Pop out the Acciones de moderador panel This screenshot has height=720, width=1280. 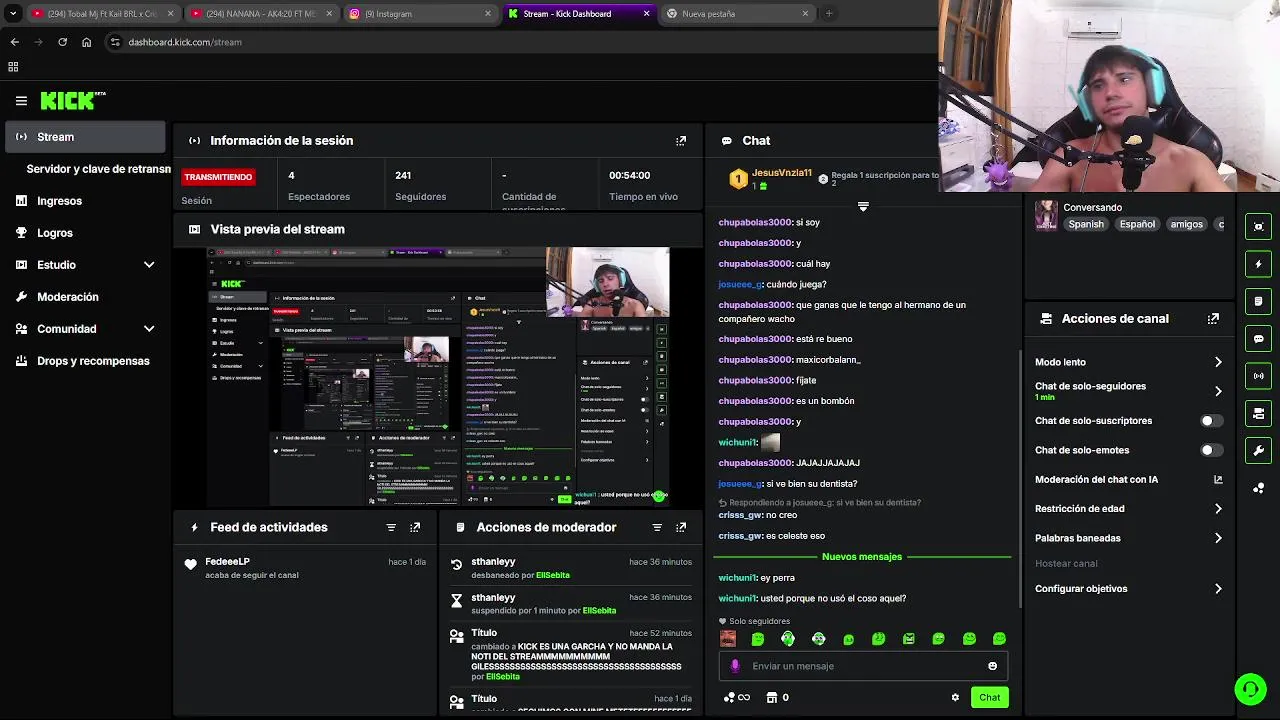(681, 527)
